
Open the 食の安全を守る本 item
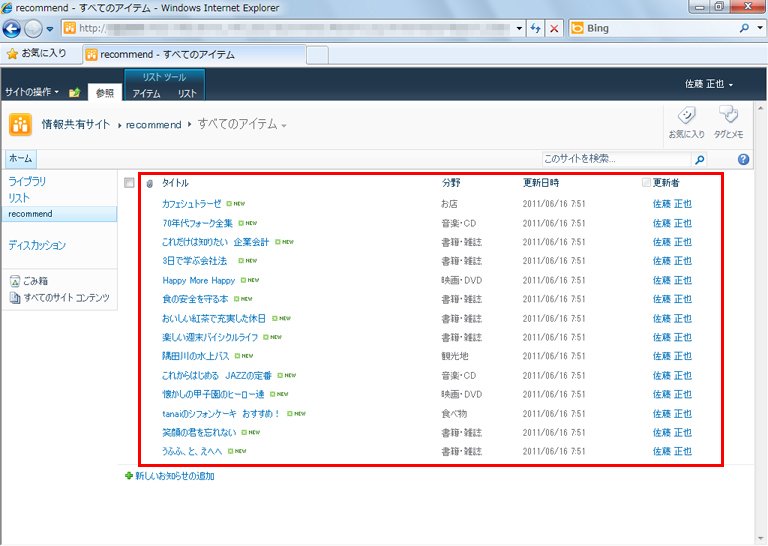pyautogui.click(x=195, y=299)
